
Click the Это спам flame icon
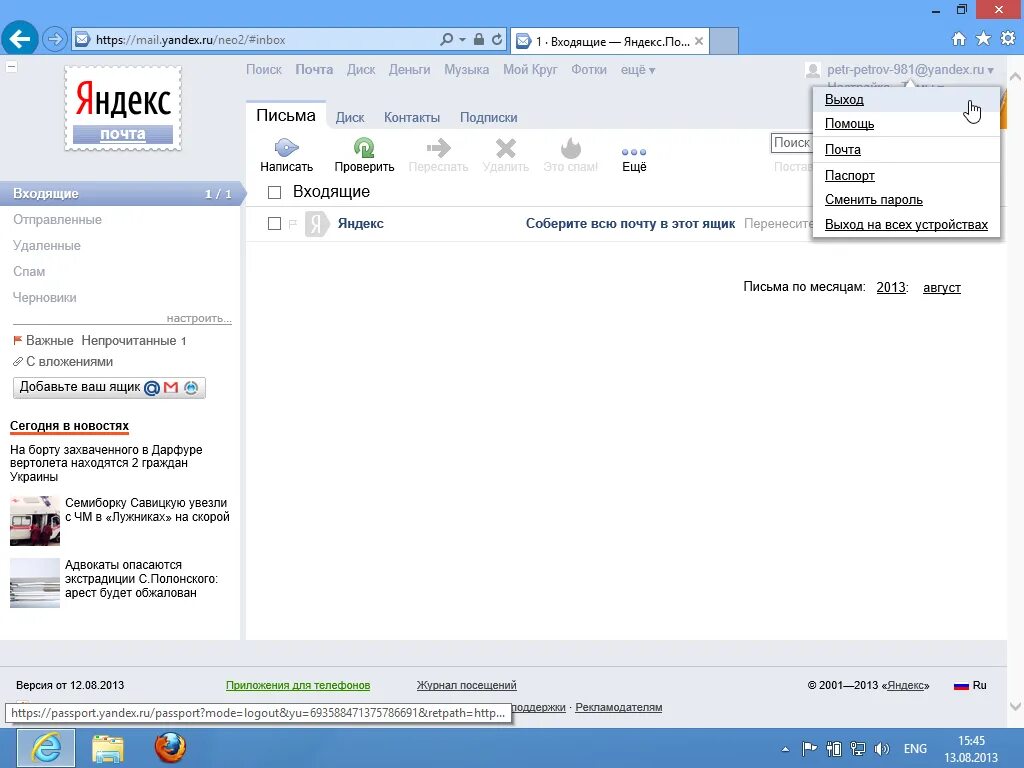click(x=571, y=148)
